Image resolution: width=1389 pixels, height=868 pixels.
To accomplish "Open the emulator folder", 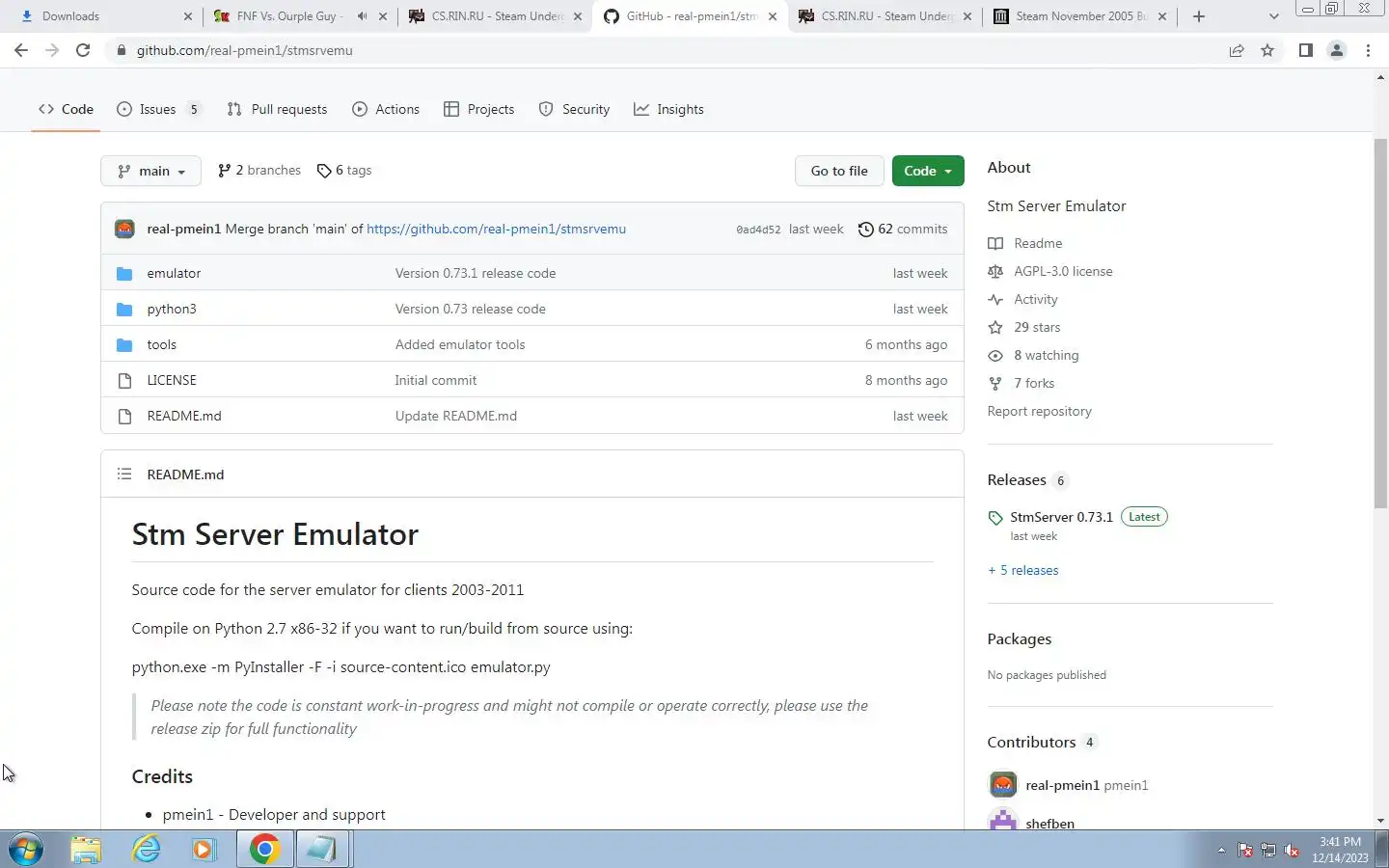I will click(174, 273).
